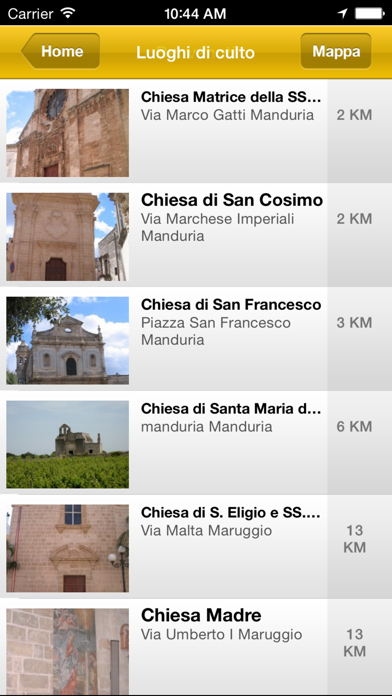Open the Chiesa di San Cosimo thumbnail
392x696 pixels.
(x=67, y=237)
